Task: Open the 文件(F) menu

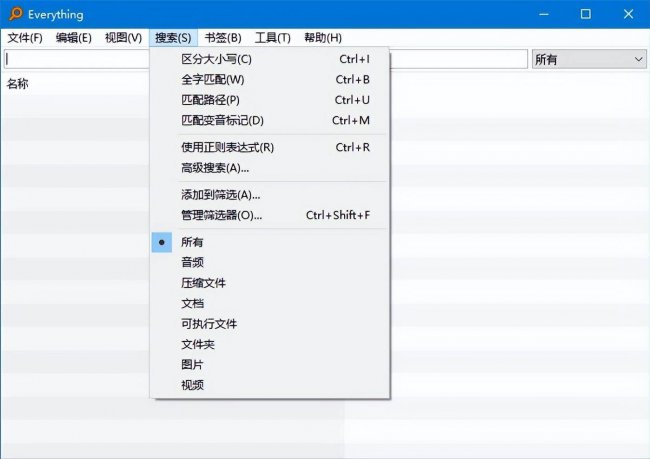Action: pos(25,38)
